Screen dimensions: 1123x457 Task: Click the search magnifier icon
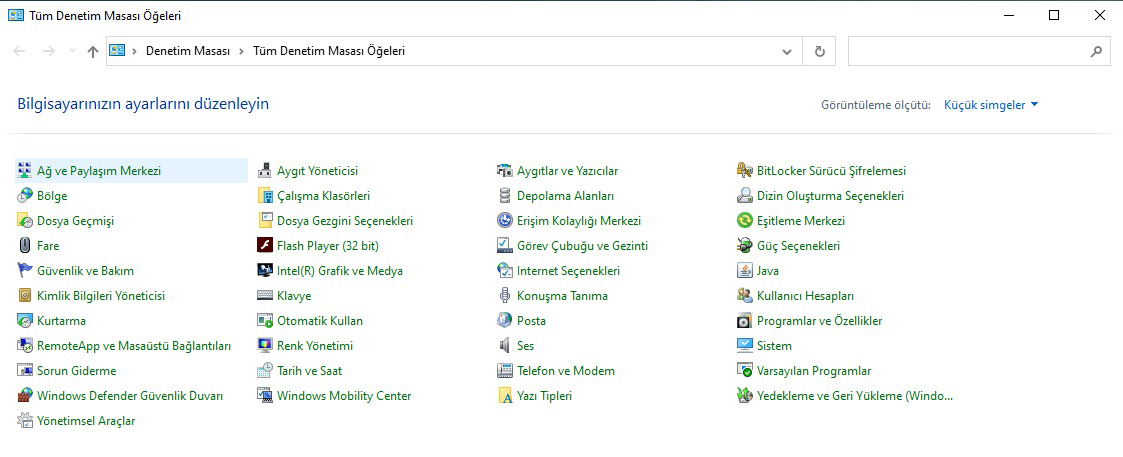(x=1096, y=52)
